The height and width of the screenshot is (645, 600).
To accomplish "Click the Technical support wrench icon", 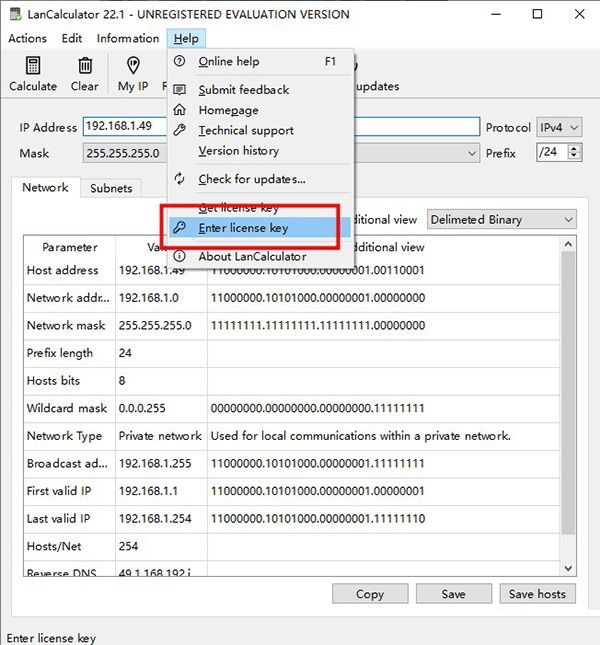I will point(179,130).
